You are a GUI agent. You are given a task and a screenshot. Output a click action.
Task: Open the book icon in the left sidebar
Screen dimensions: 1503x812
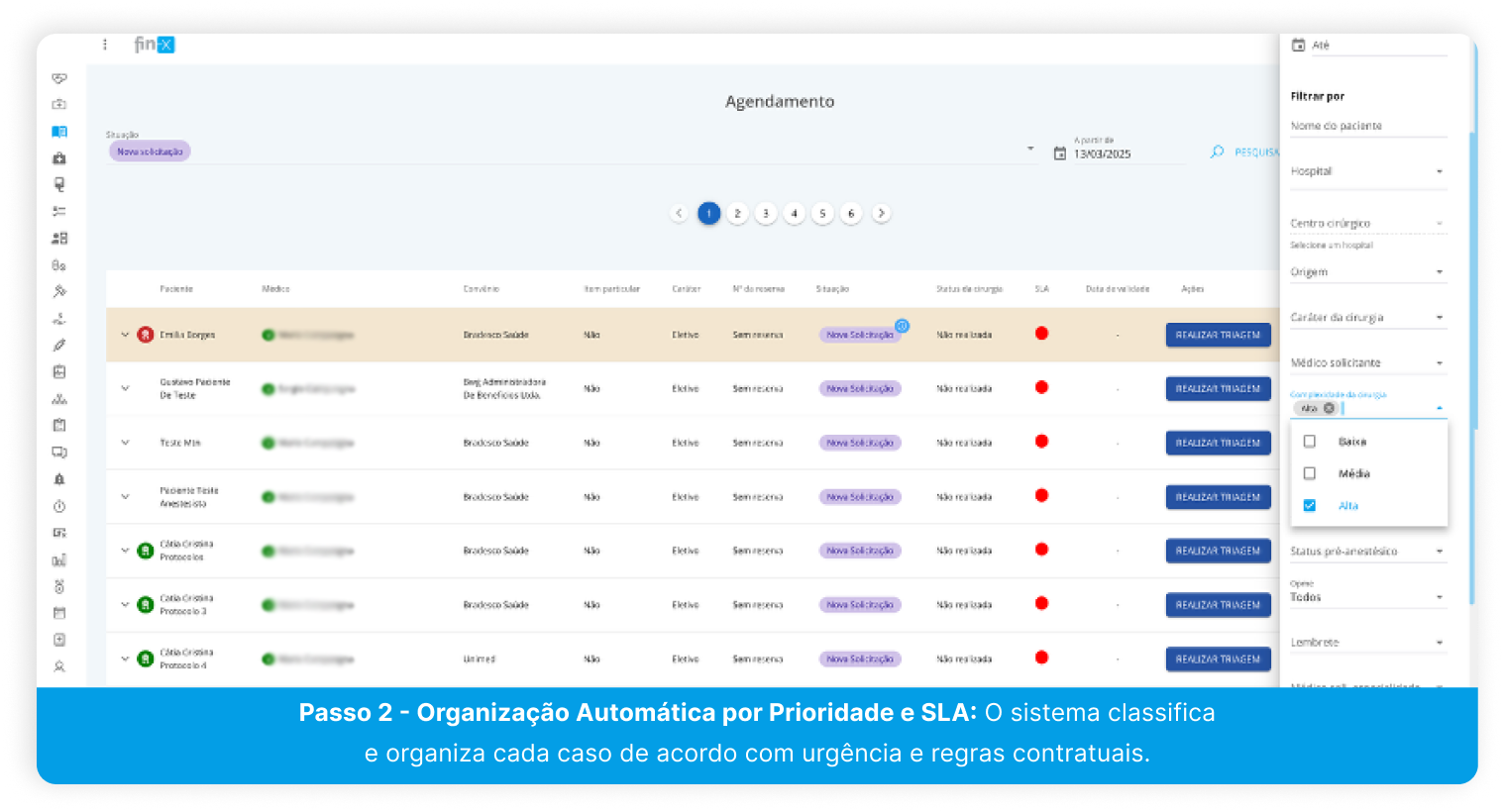coord(59,132)
